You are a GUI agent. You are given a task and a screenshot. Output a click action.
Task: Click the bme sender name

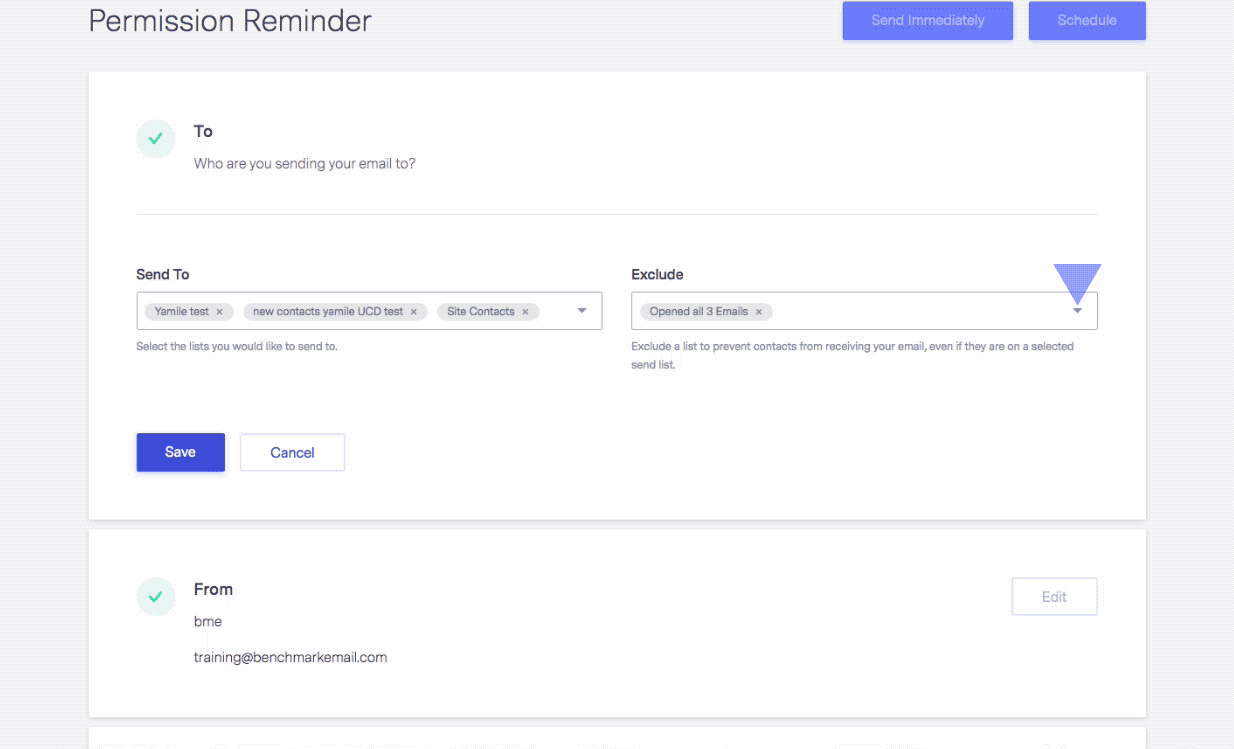pyautogui.click(x=208, y=621)
